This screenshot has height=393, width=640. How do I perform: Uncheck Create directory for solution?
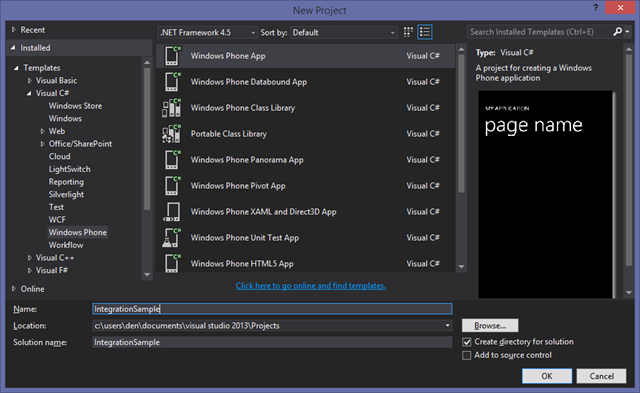click(x=467, y=342)
